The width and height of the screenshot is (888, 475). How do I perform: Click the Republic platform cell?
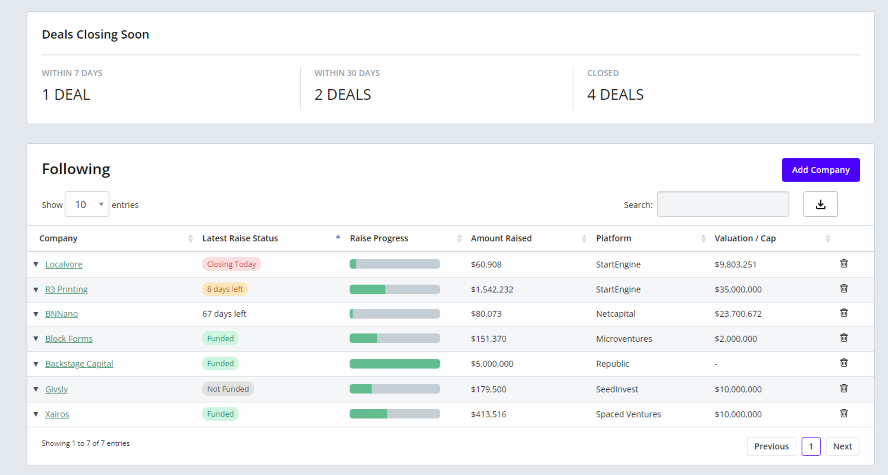(613, 363)
